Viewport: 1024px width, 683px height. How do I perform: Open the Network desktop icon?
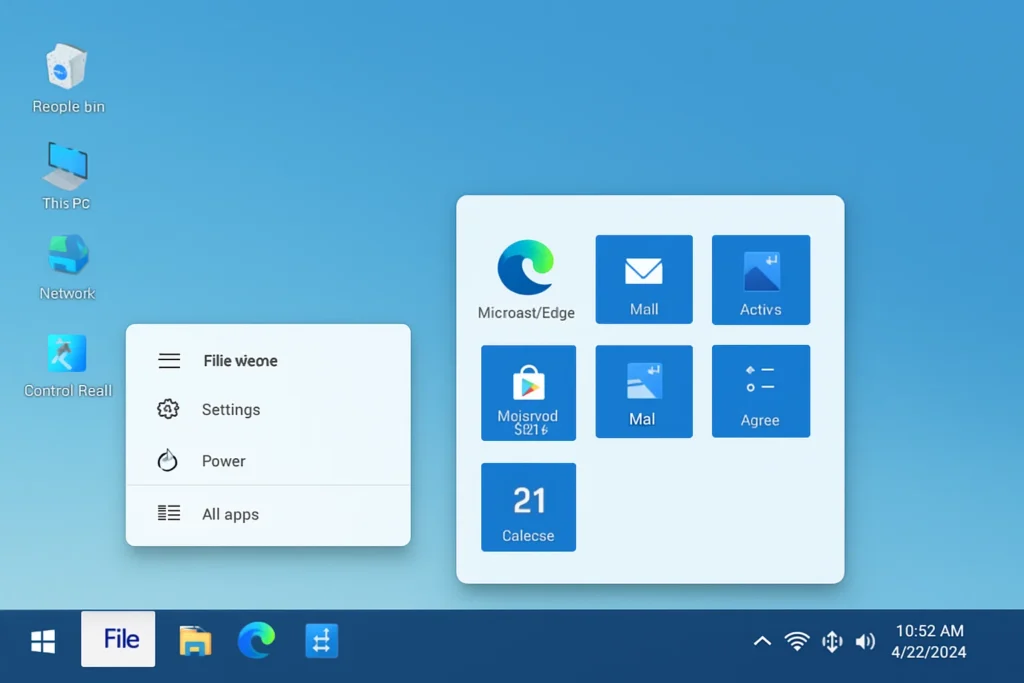[68, 257]
